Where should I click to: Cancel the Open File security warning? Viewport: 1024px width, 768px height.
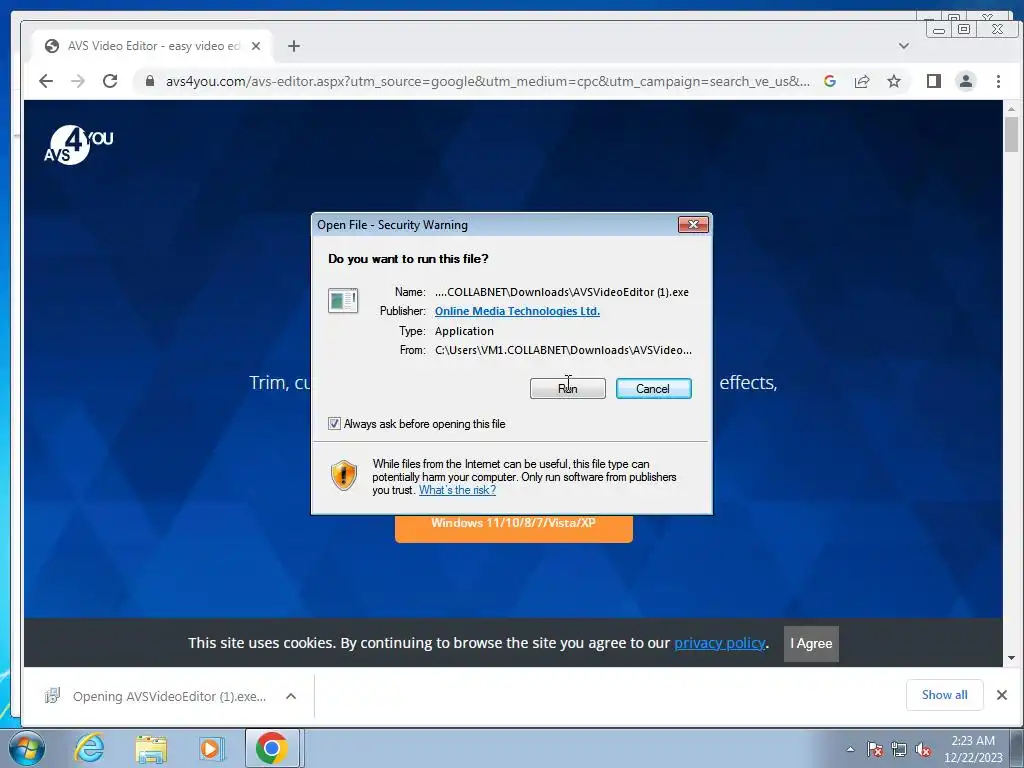653,389
